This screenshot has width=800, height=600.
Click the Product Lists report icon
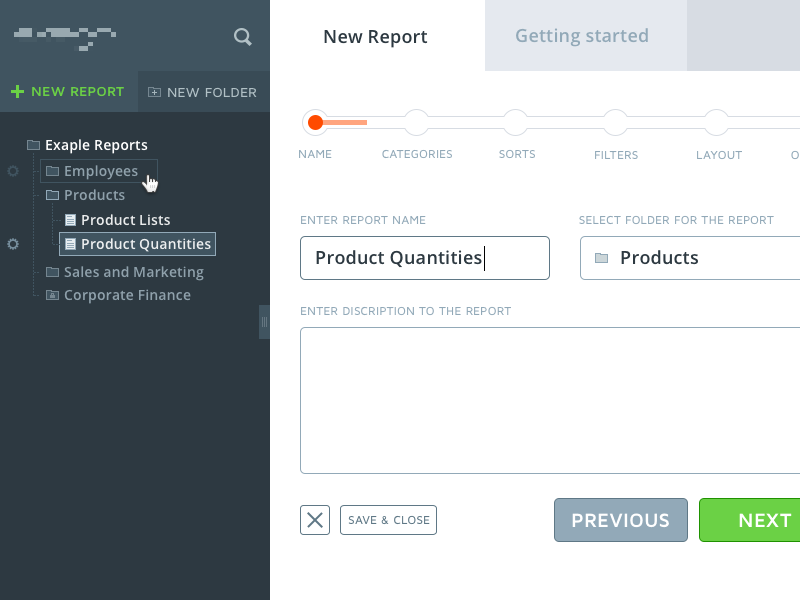70,220
